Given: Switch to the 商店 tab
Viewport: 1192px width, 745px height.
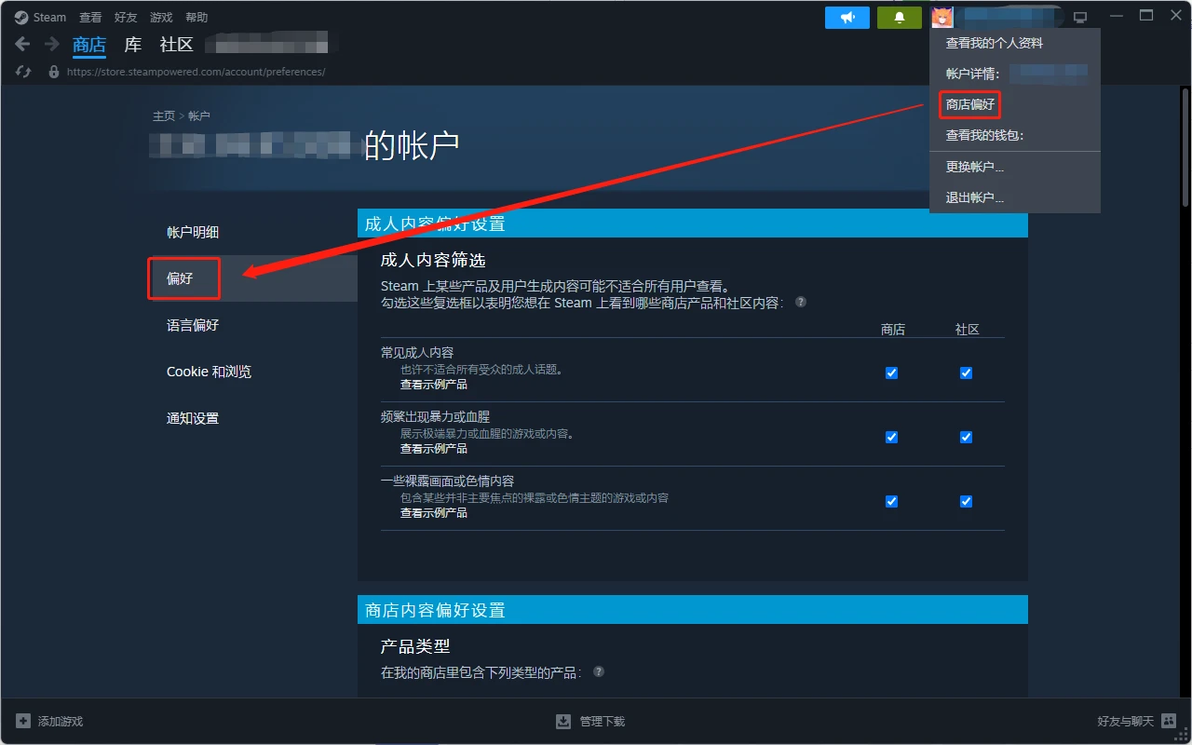Looking at the screenshot, I should (89, 45).
